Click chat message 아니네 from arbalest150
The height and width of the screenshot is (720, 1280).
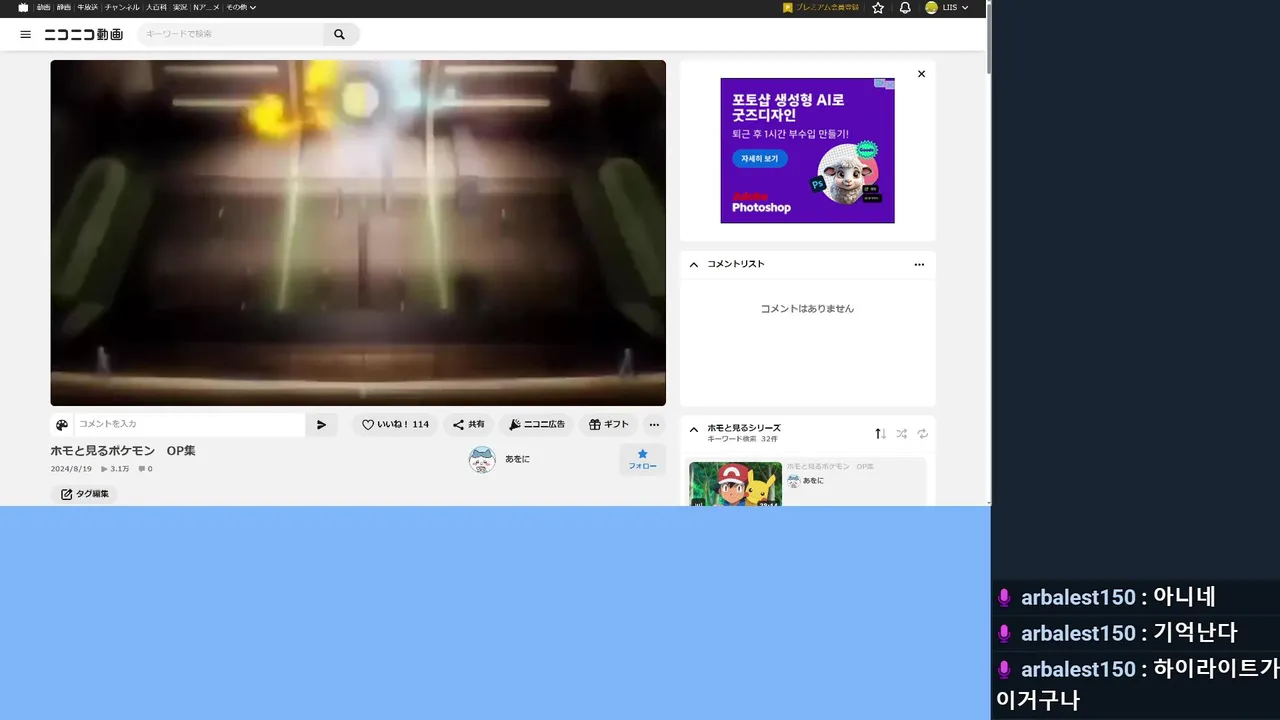1184,597
